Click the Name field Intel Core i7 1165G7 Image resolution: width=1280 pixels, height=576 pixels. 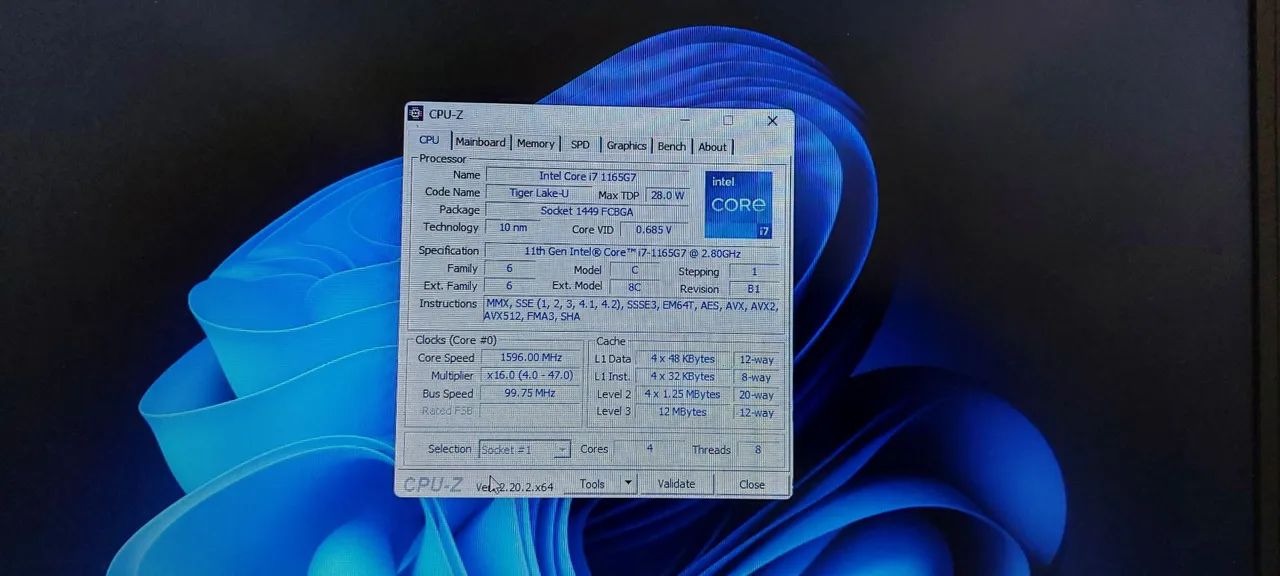[x=588, y=176]
